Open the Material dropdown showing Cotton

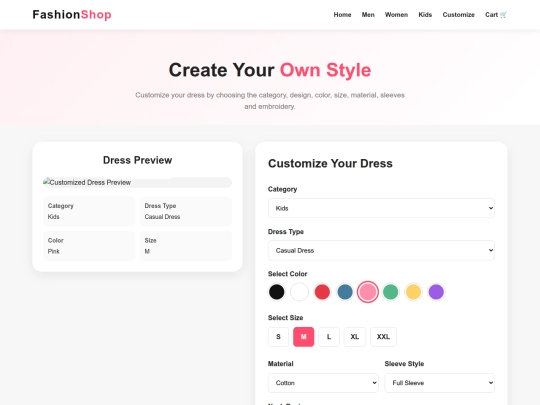tap(323, 383)
